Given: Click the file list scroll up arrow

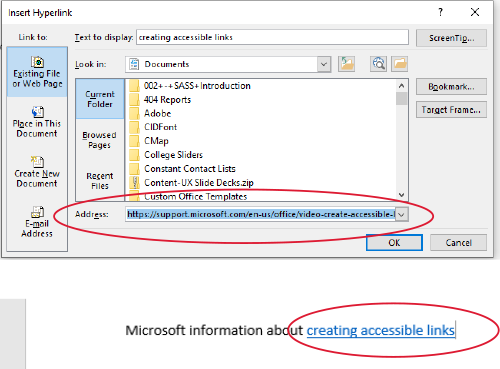Looking at the screenshot, I should tap(402, 86).
